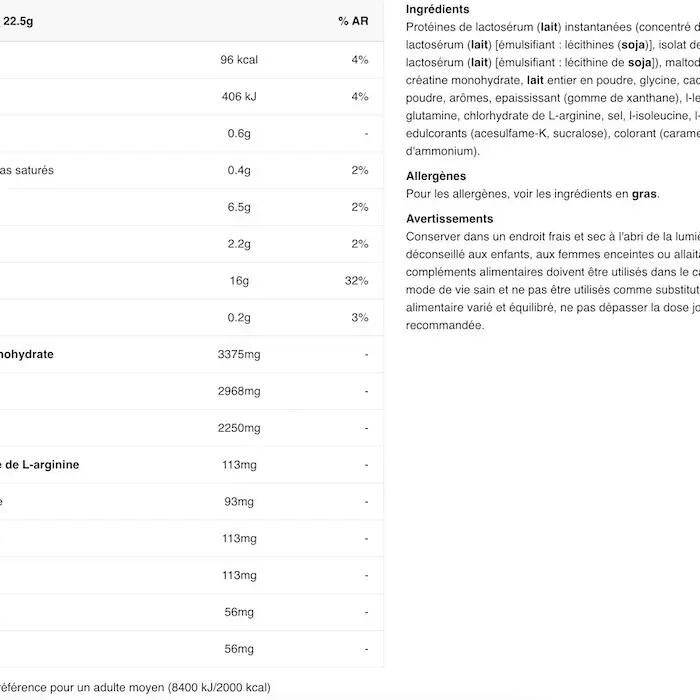Click the 406 kJ energy value

pyautogui.click(x=239, y=97)
